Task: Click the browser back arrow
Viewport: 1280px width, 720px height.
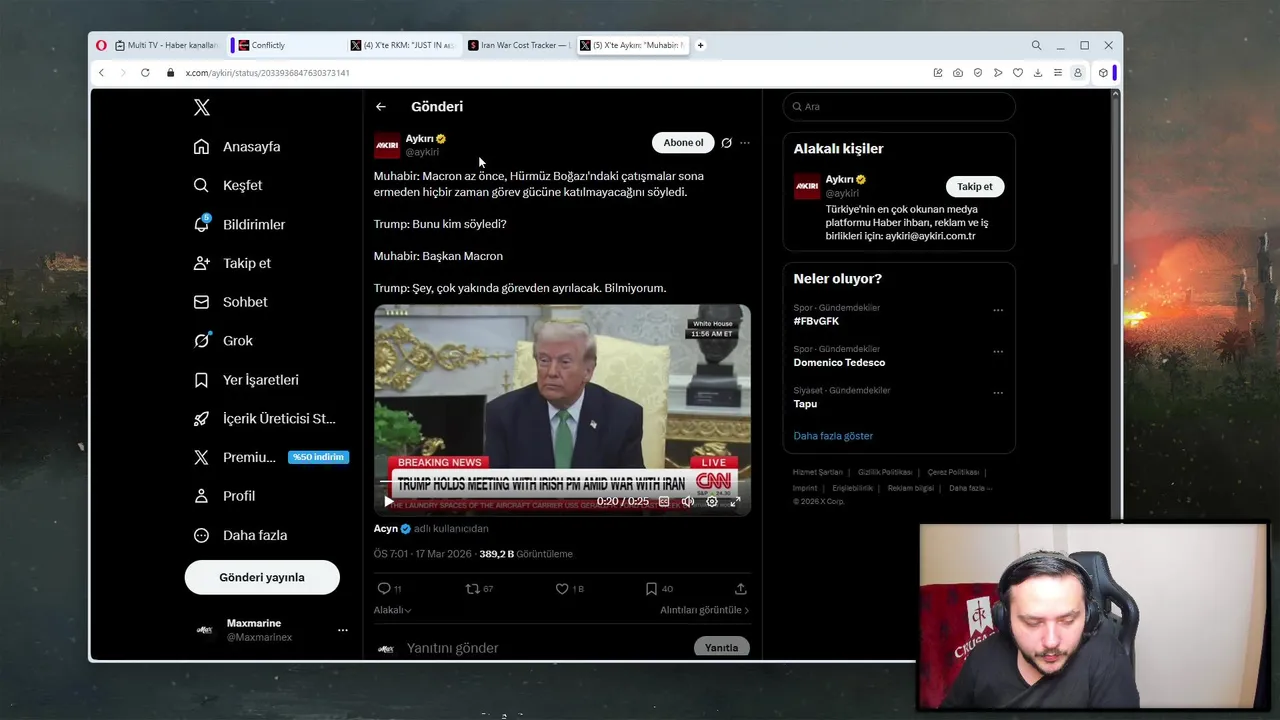Action: coord(101,73)
